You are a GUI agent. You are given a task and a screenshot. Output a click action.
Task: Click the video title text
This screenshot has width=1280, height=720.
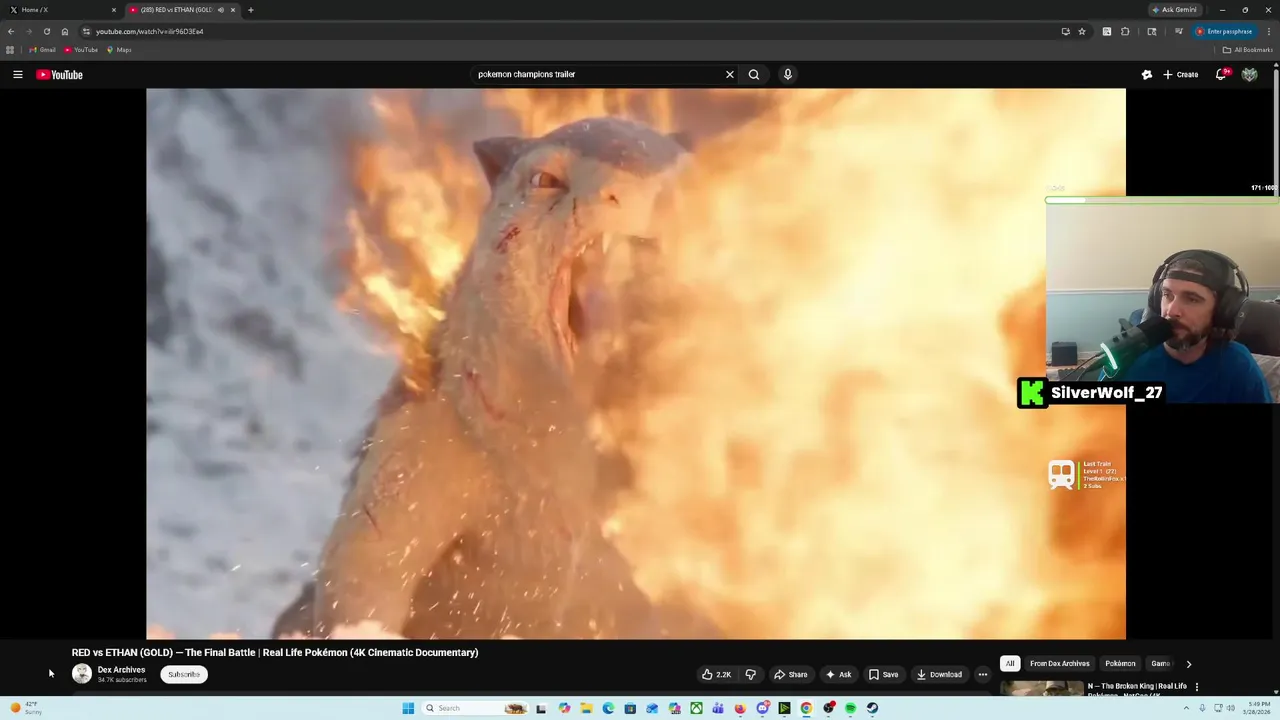point(275,652)
